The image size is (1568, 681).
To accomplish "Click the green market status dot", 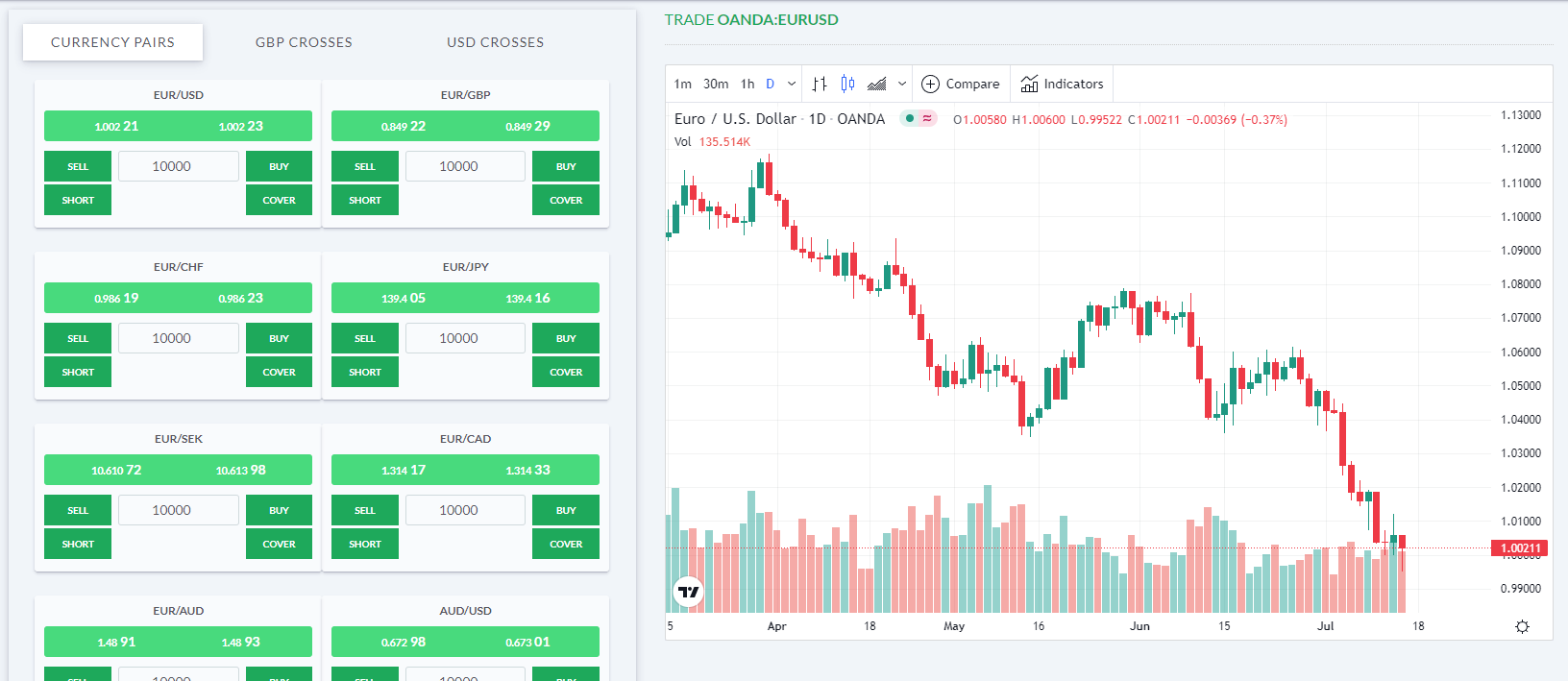I will click(x=909, y=119).
